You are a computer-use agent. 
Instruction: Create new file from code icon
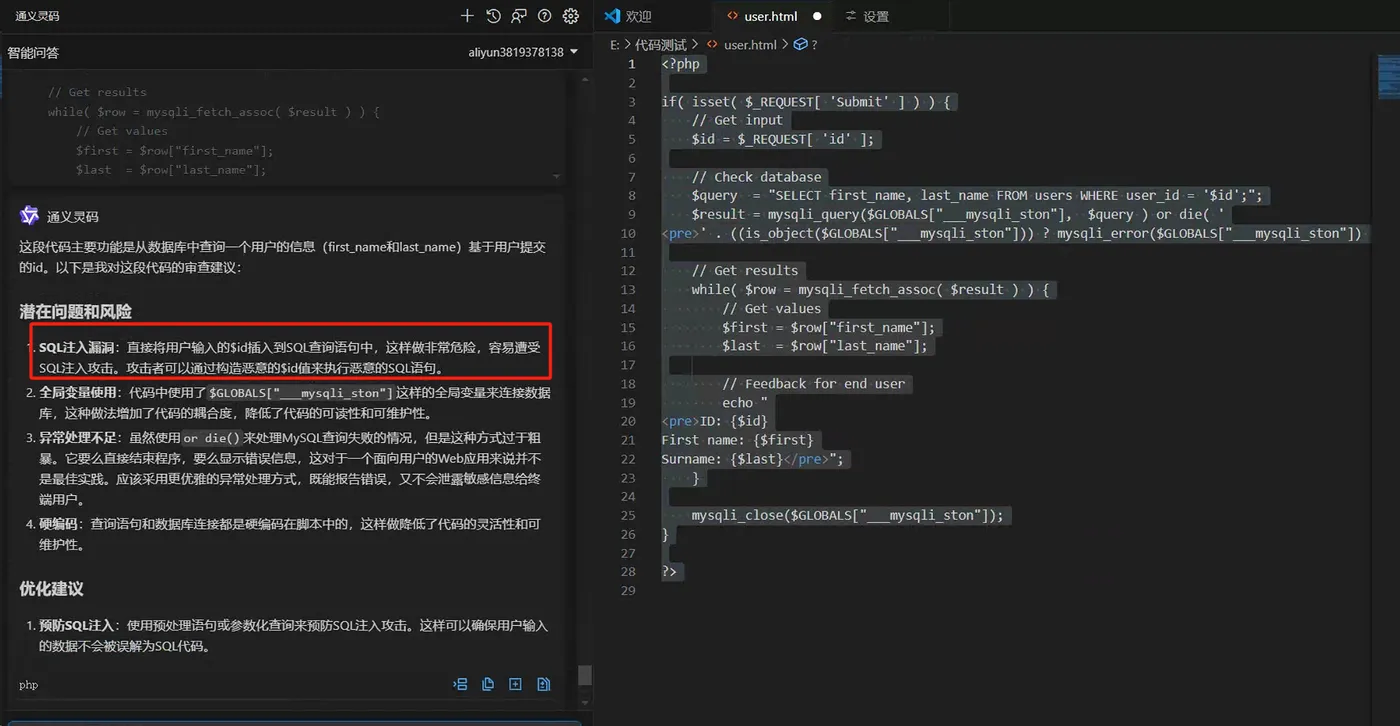click(x=515, y=684)
